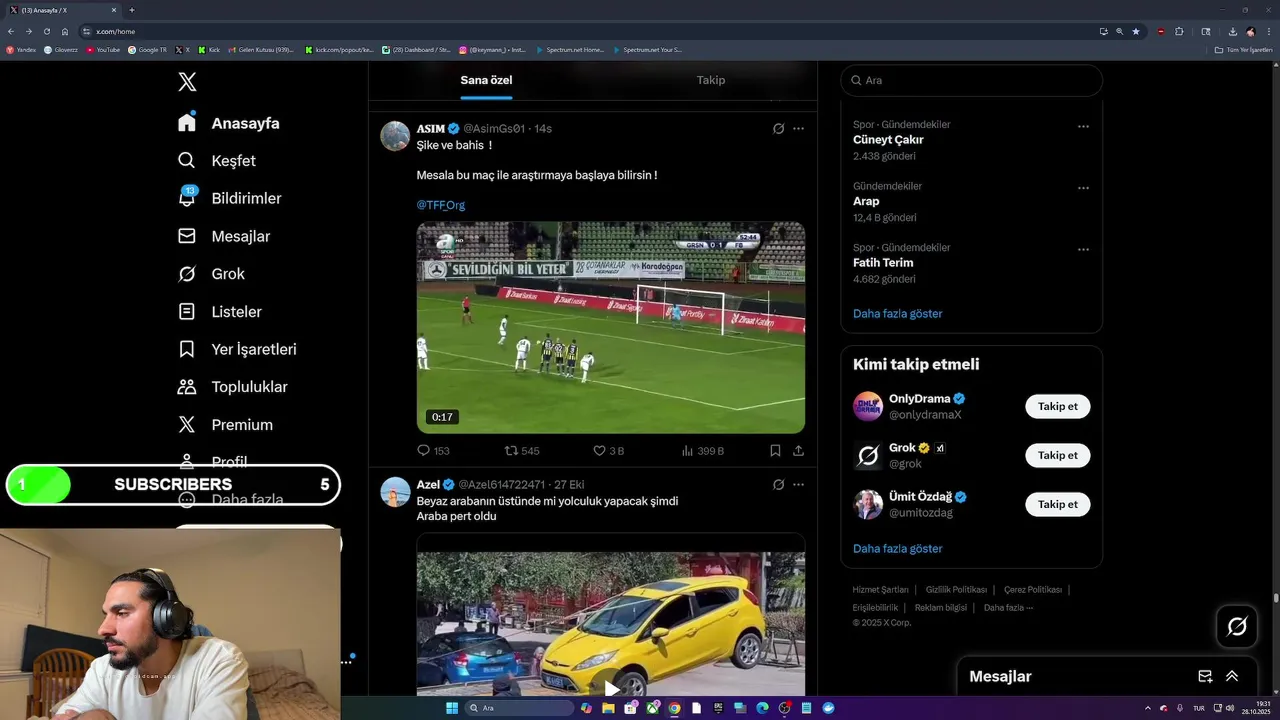Show more trends via Daha fazla göster

(898, 314)
